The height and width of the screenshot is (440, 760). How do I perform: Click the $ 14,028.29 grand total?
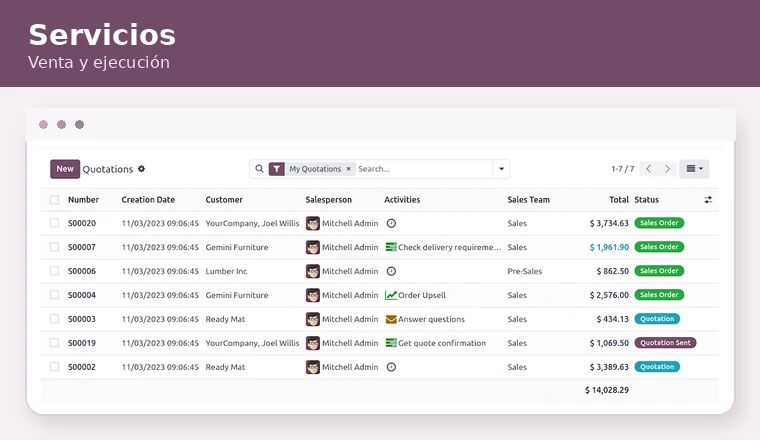tap(607, 390)
